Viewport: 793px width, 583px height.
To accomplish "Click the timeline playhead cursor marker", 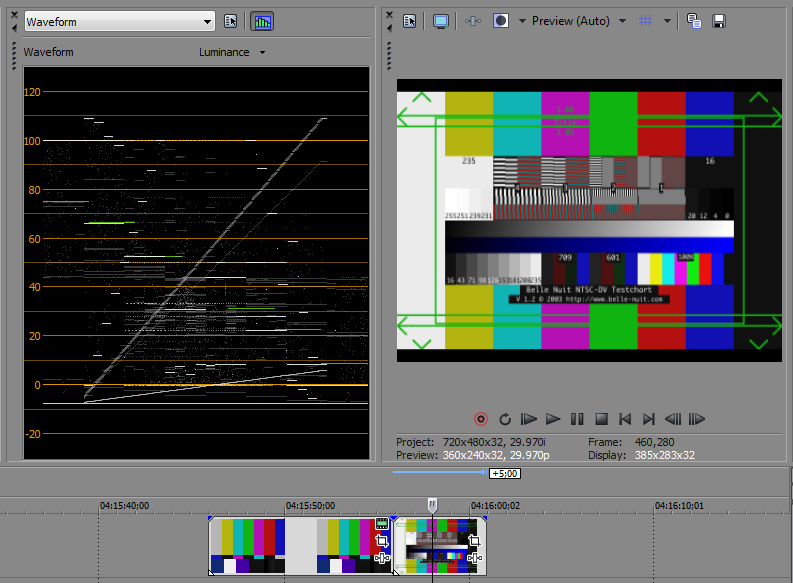I will (x=432, y=505).
